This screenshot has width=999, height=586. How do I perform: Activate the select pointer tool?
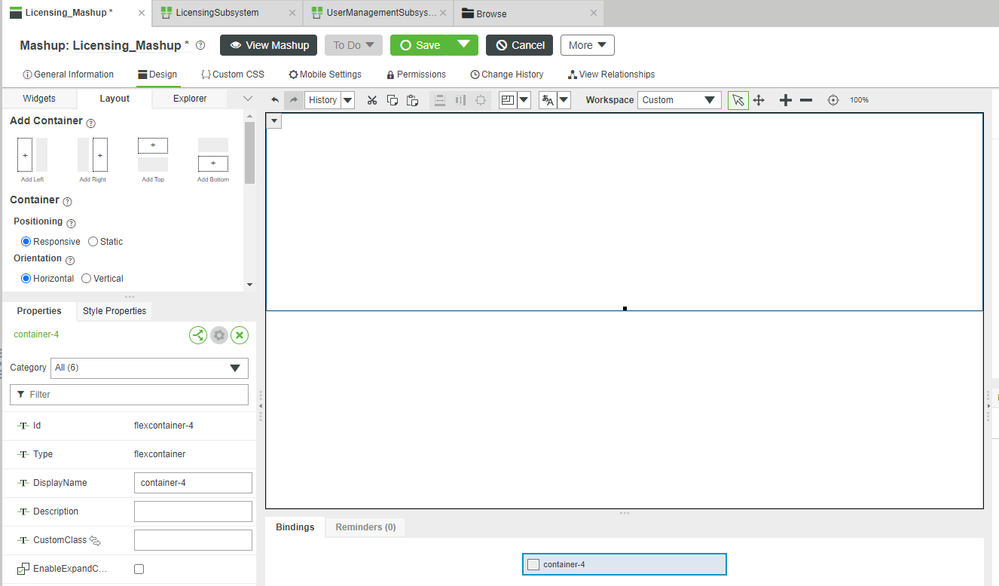pyautogui.click(x=738, y=100)
